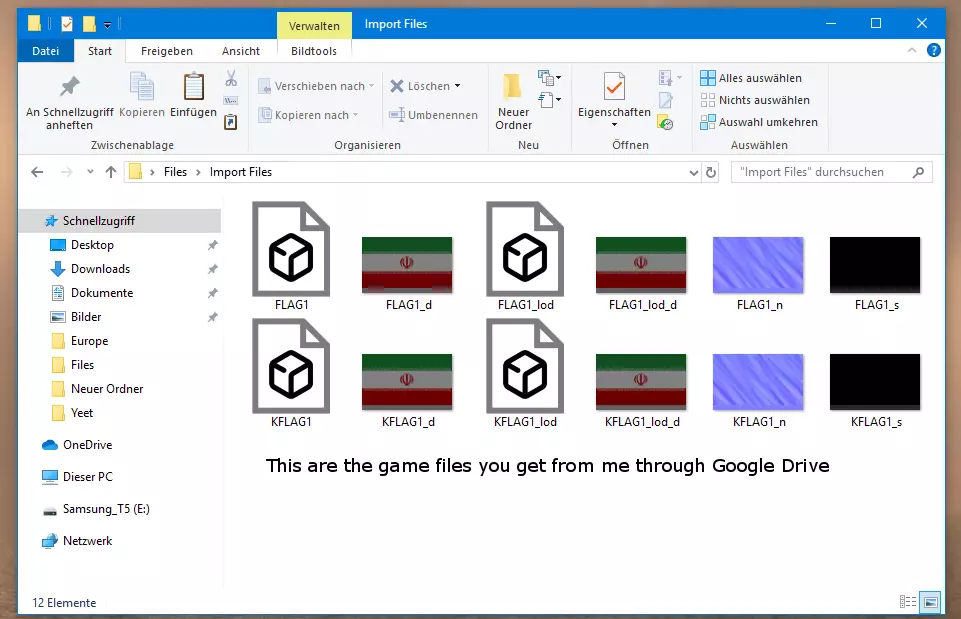Viewport: 961px width, 619px height.
Task: Select Schnellzugriff in navigation pane
Action: (120, 221)
